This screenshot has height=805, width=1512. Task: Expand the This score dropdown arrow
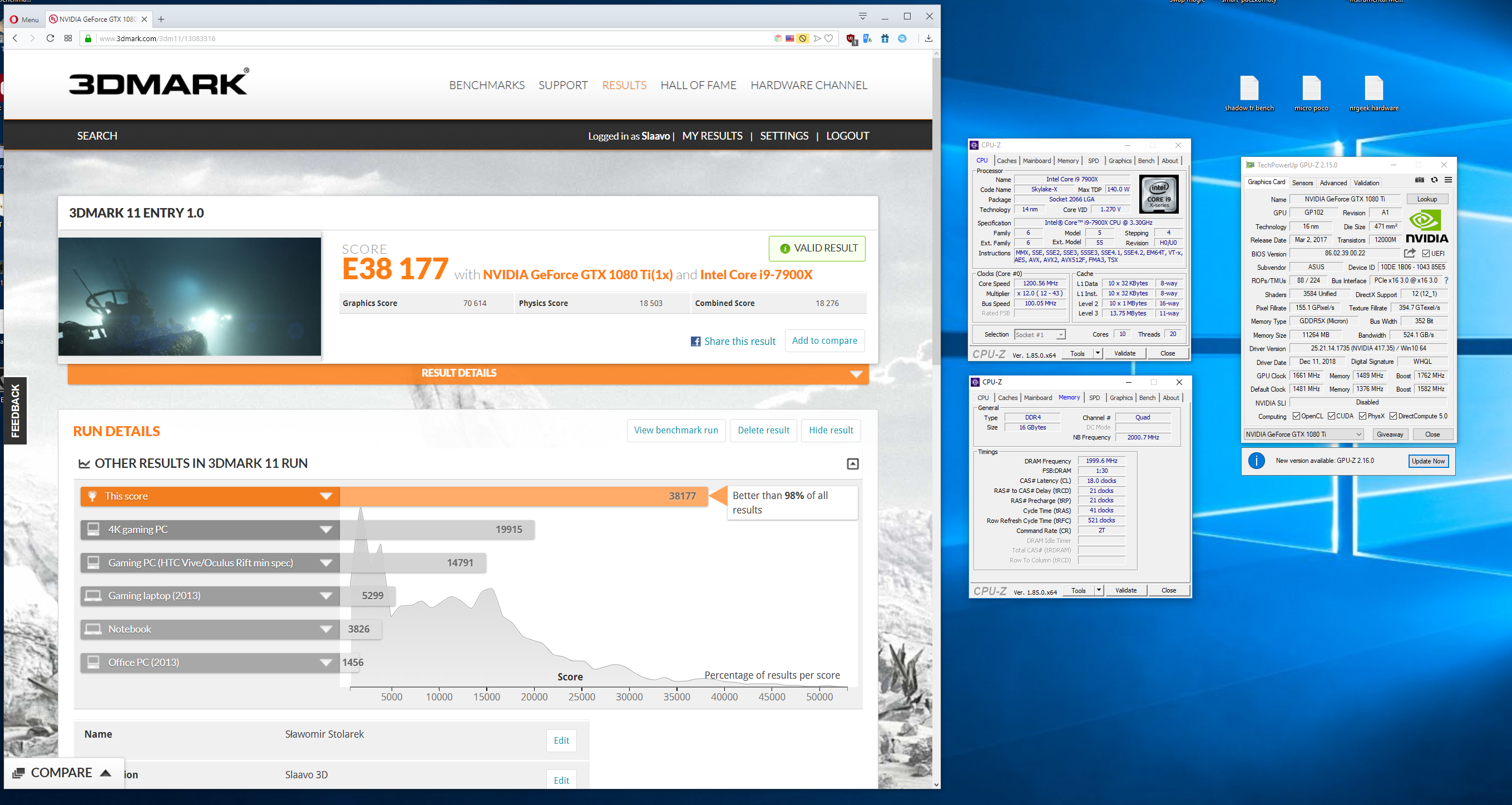click(327, 497)
